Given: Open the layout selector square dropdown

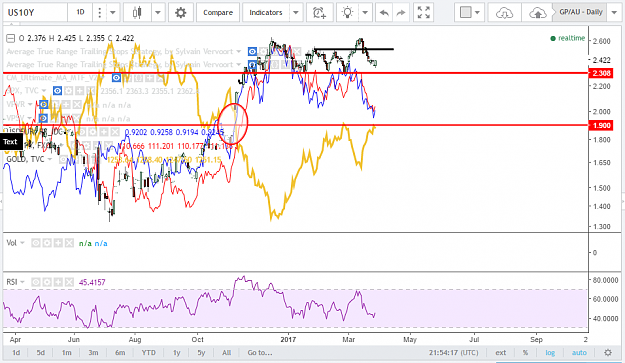Looking at the screenshot, I should click(469, 12).
